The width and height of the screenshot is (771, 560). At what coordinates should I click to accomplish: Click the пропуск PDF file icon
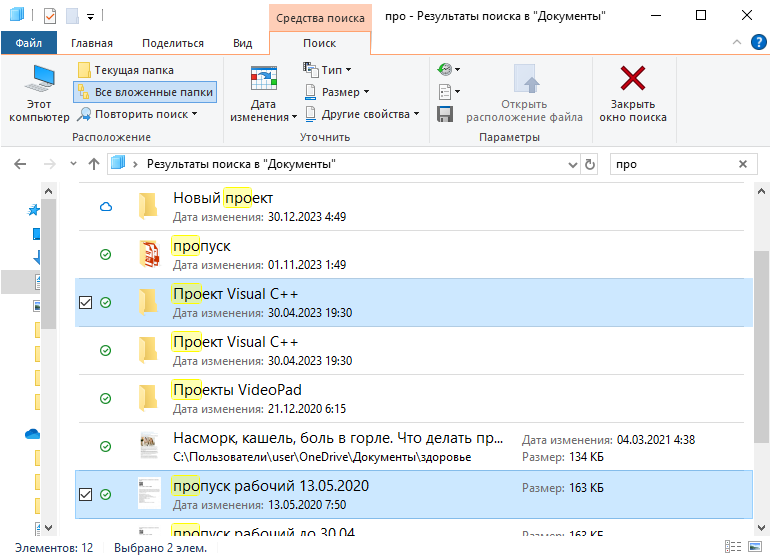pyautogui.click(x=149, y=254)
